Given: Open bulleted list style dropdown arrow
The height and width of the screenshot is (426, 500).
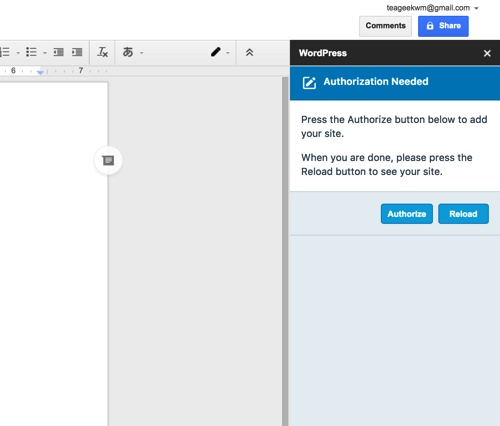Looking at the screenshot, I should (x=45, y=53).
